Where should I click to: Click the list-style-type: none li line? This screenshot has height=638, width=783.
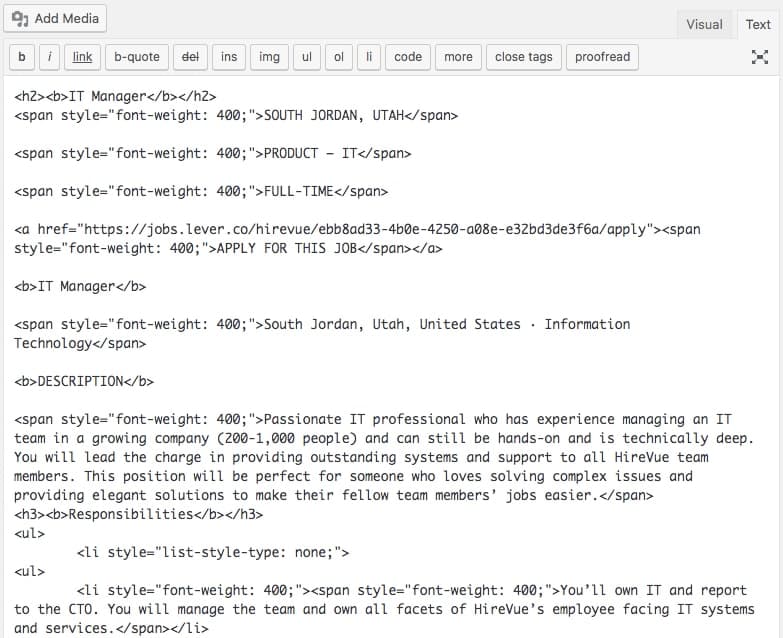point(213,553)
